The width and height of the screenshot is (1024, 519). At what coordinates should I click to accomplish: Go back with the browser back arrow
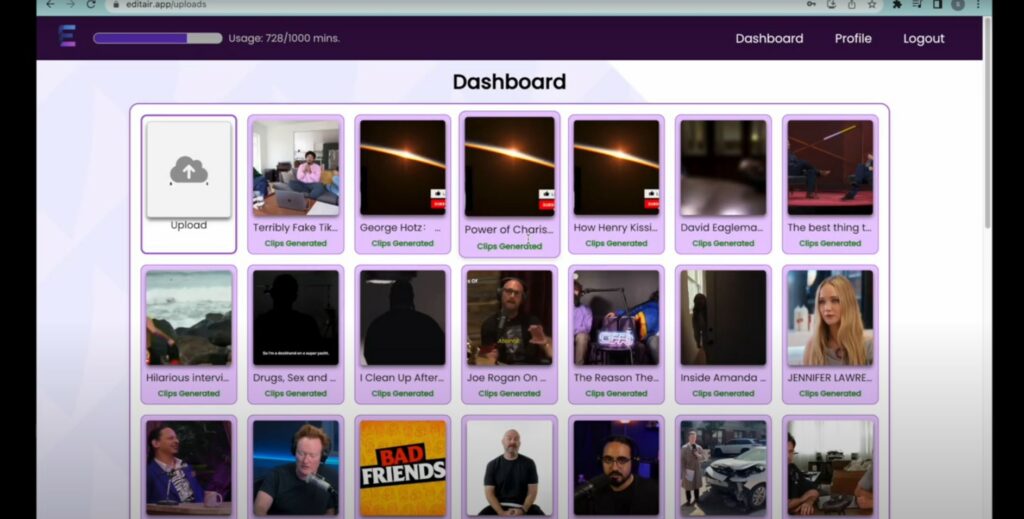pyautogui.click(x=50, y=5)
